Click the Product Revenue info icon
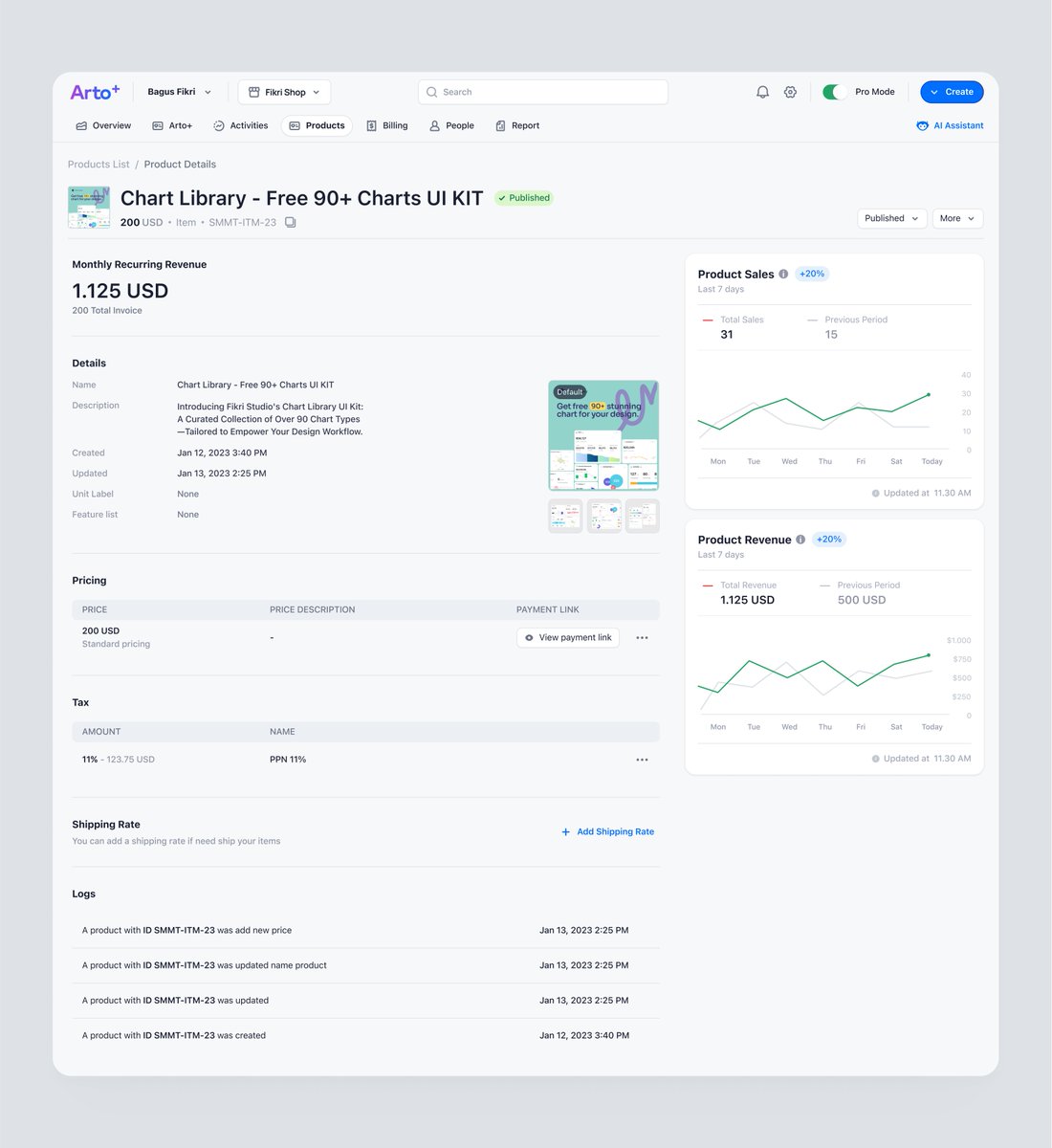 (800, 540)
